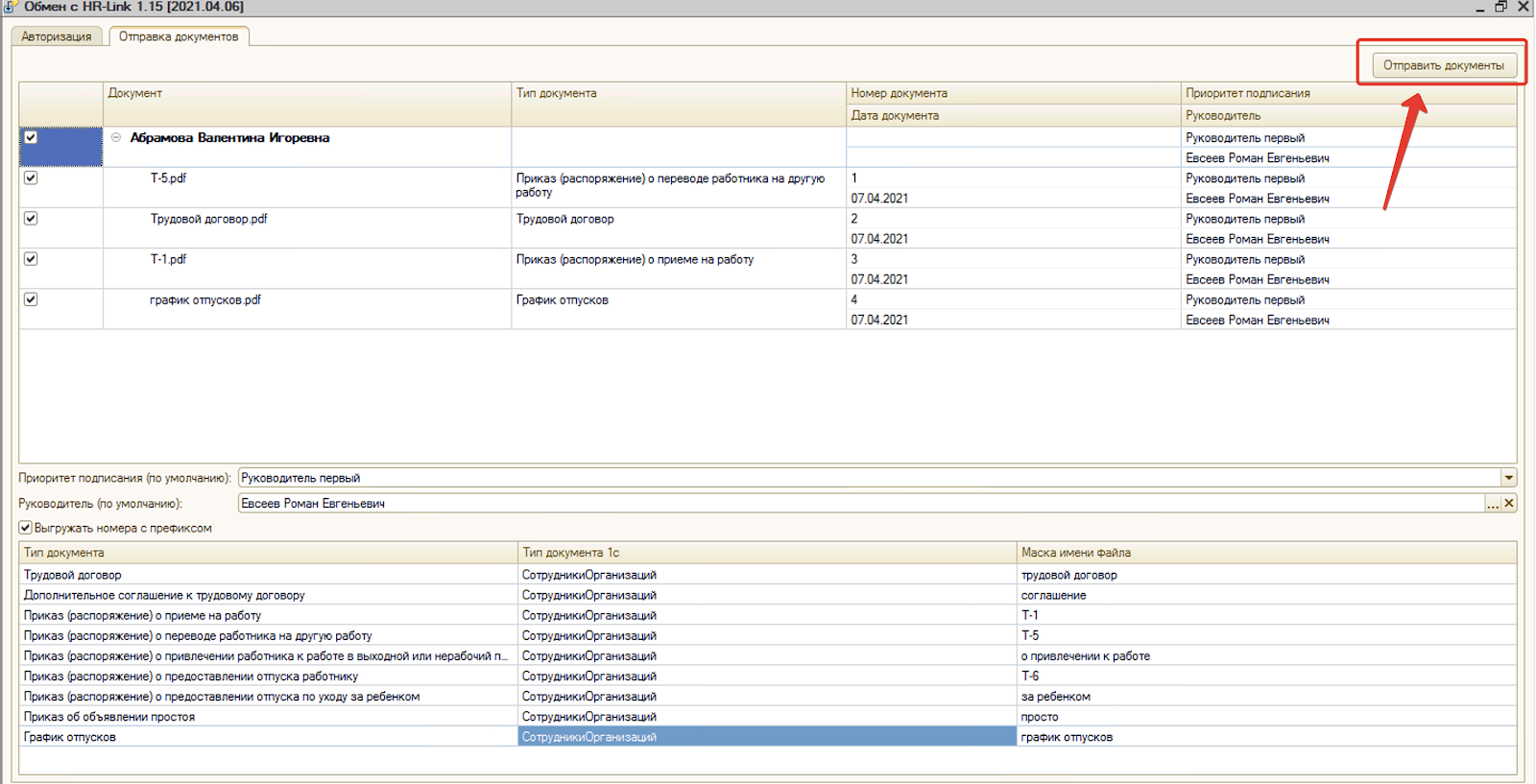Viewport: 1536px width, 784px height.
Task: Select Приказ о привлечении работника к работе row
Action: pos(269,655)
